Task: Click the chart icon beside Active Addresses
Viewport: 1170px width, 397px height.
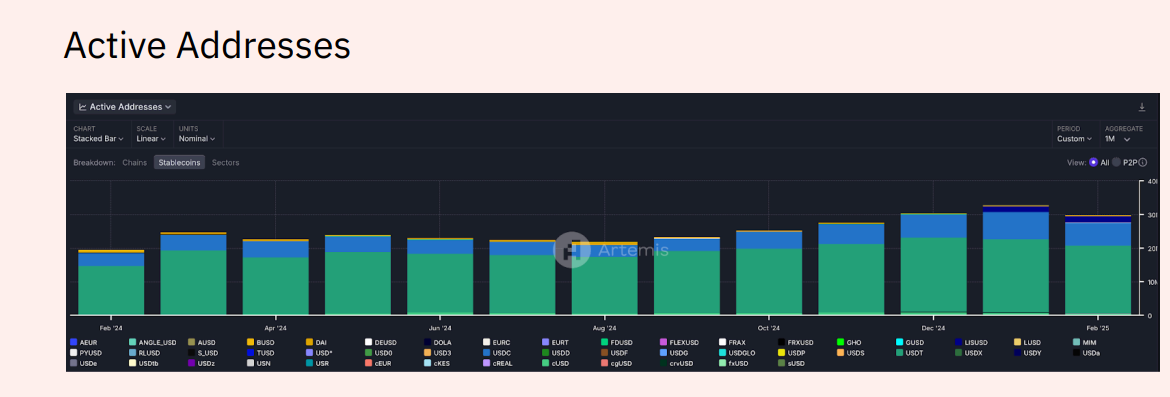Action: point(83,107)
